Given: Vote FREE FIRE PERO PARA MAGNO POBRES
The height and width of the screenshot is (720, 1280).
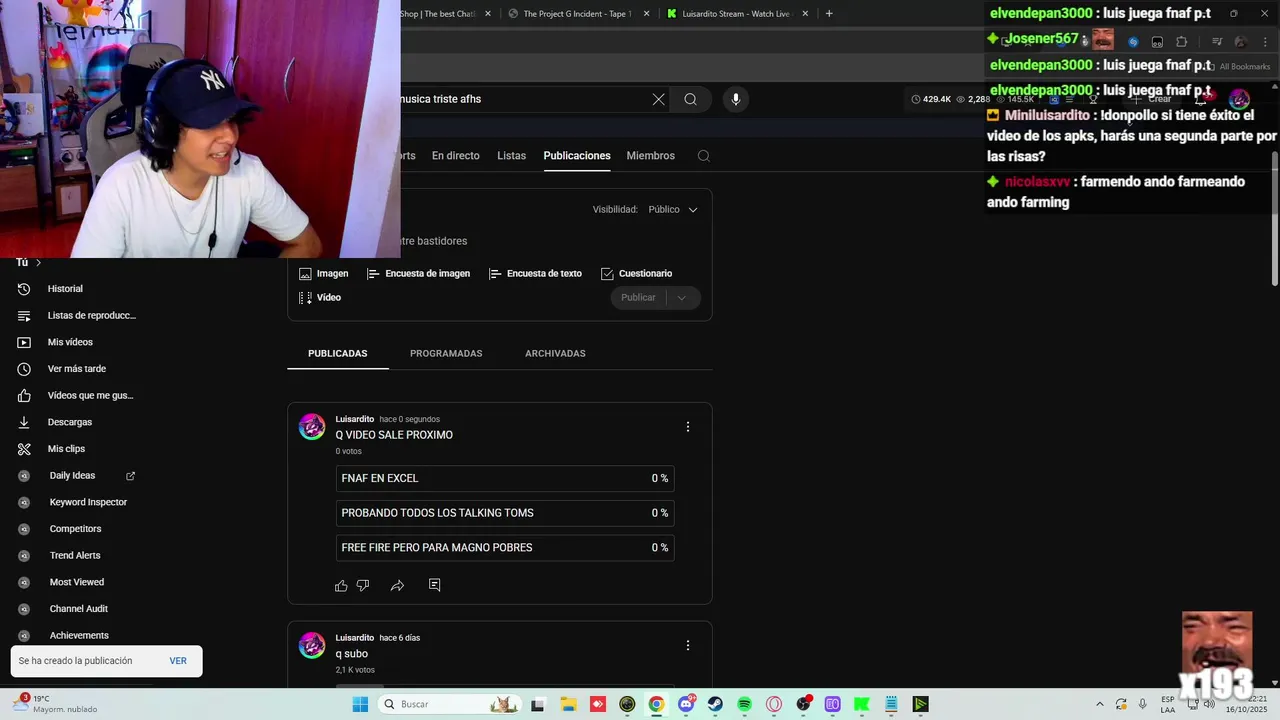Looking at the screenshot, I should pos(505,548).
